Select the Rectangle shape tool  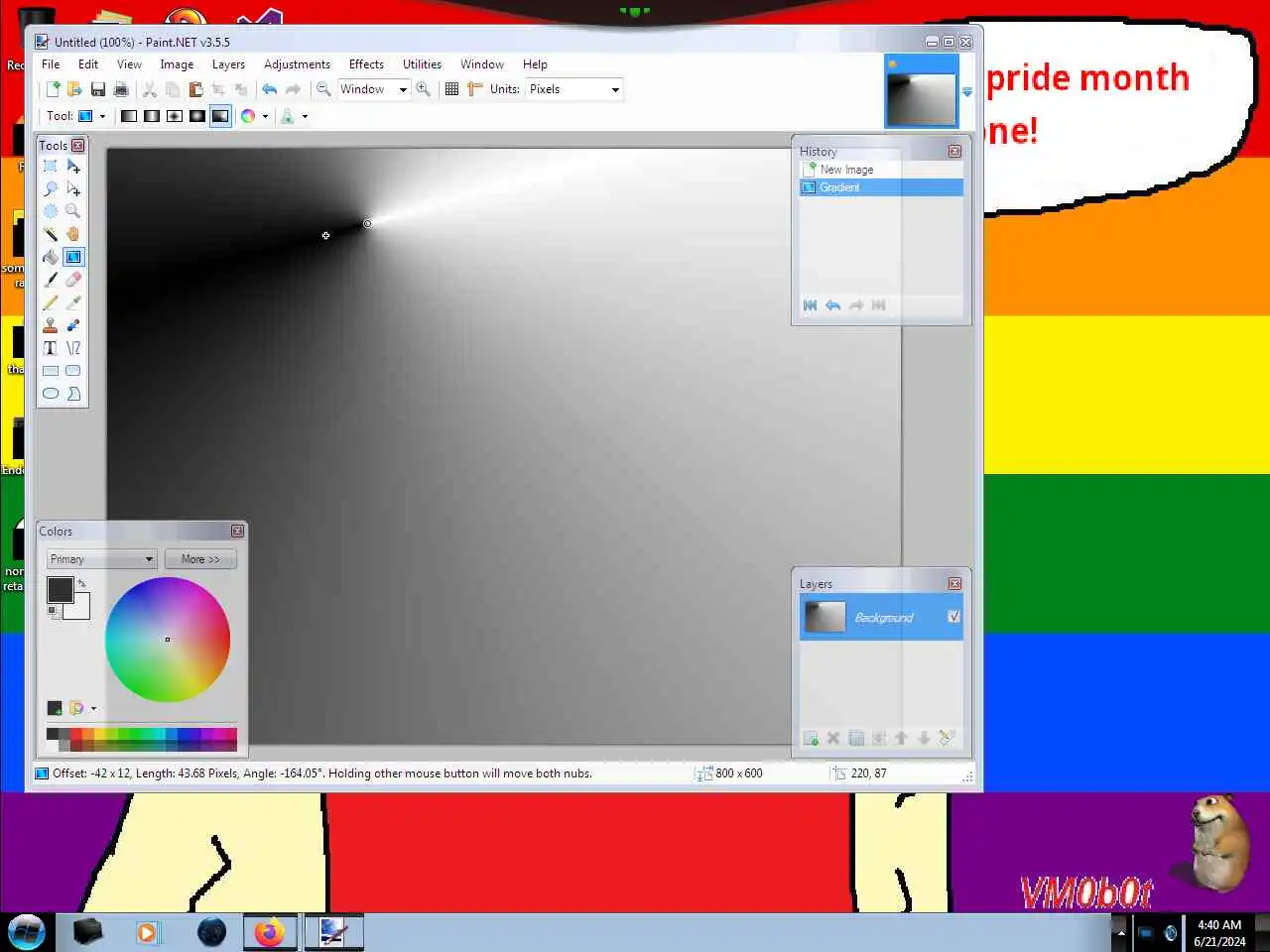pos(51,371)
